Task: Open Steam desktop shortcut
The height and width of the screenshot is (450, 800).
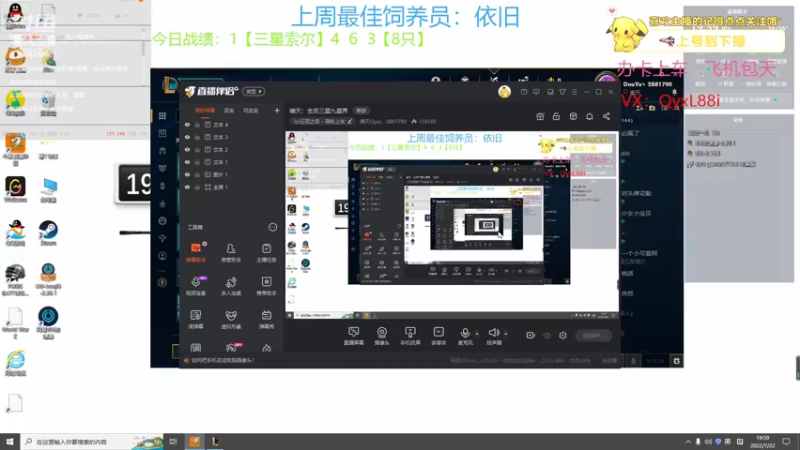Action: click(x=48, y=233)
